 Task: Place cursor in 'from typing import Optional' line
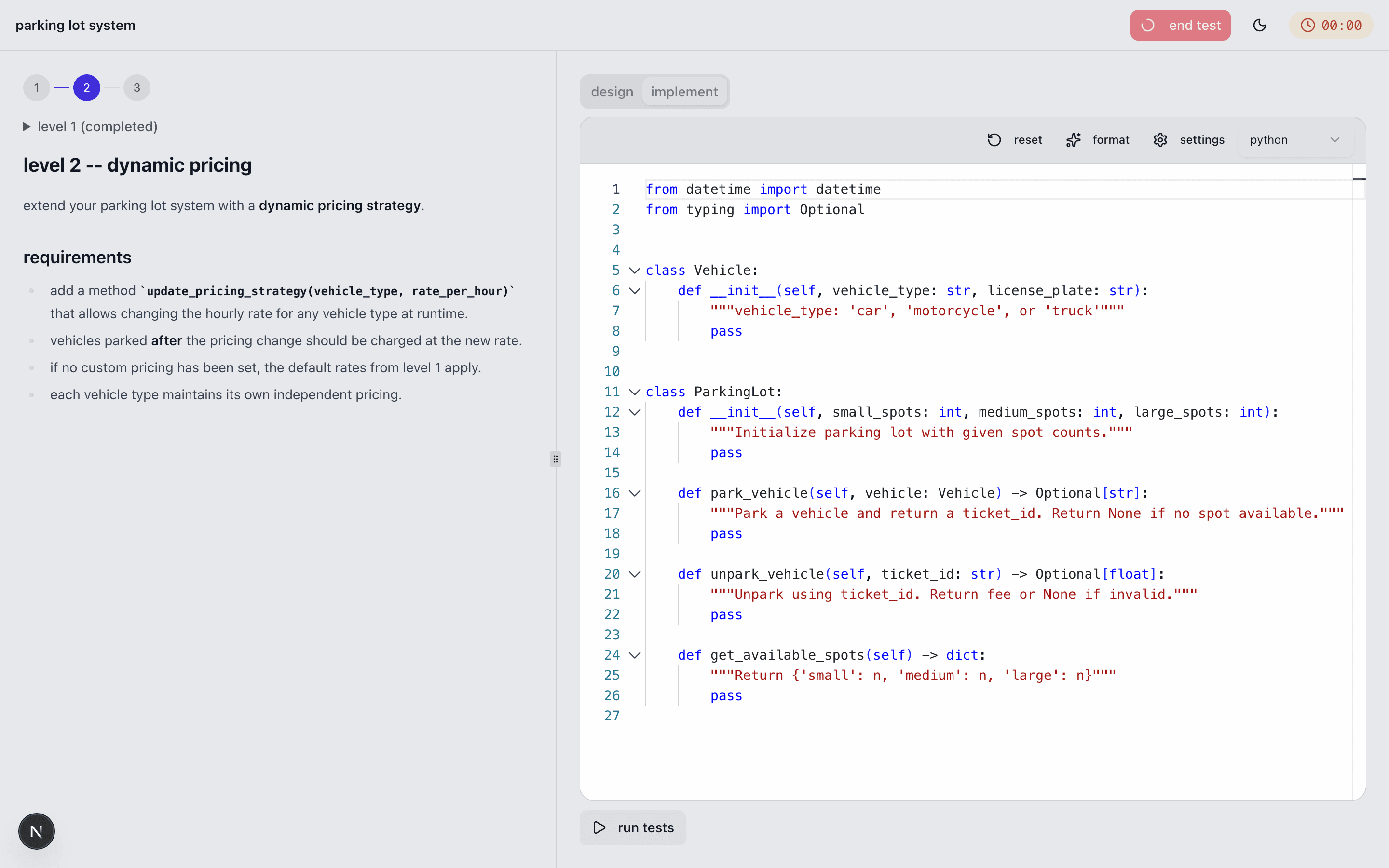755,210
